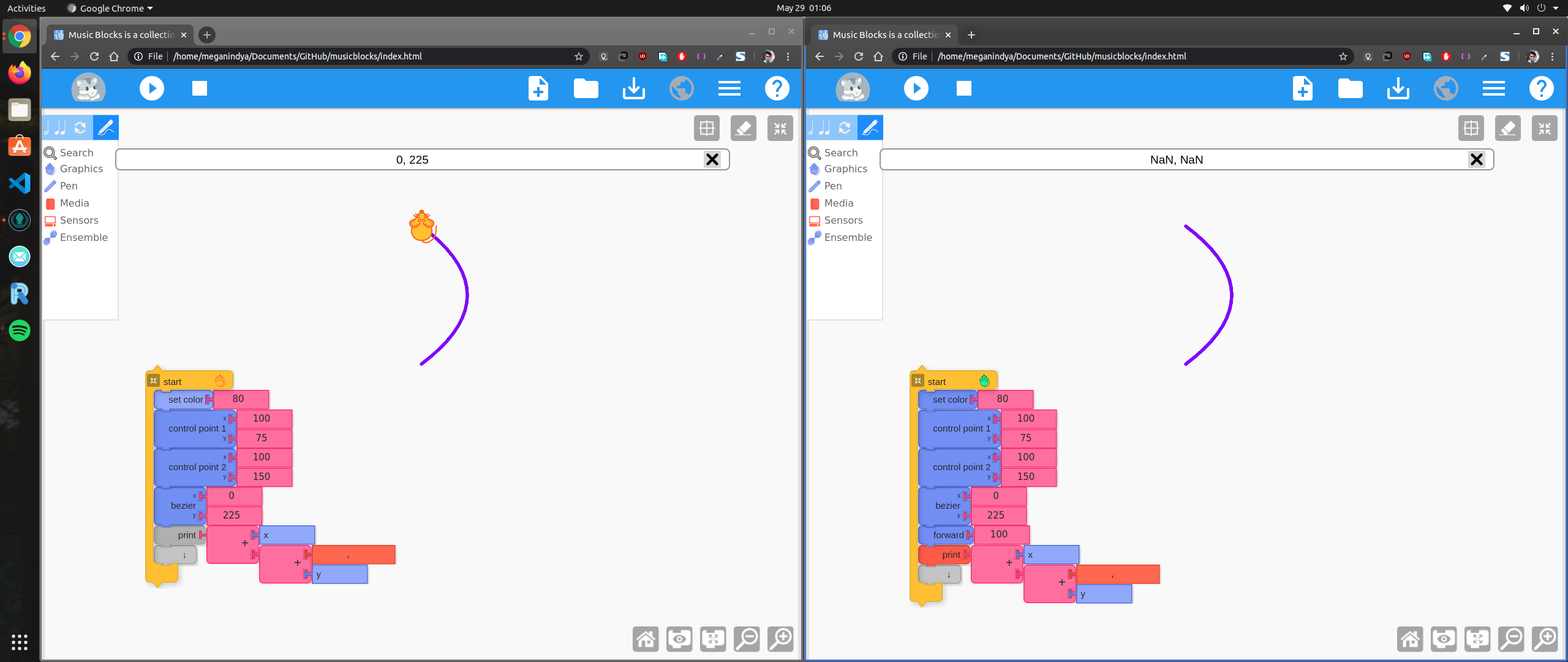1568x662 pixels.
Task: Open Load project folder icon in right window
Action: [1350, 88]
